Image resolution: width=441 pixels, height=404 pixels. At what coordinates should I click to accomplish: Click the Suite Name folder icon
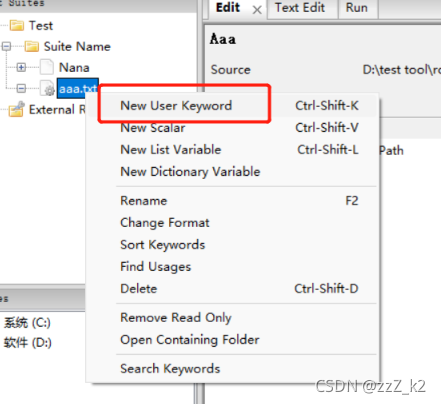click(x=32, y=46)
